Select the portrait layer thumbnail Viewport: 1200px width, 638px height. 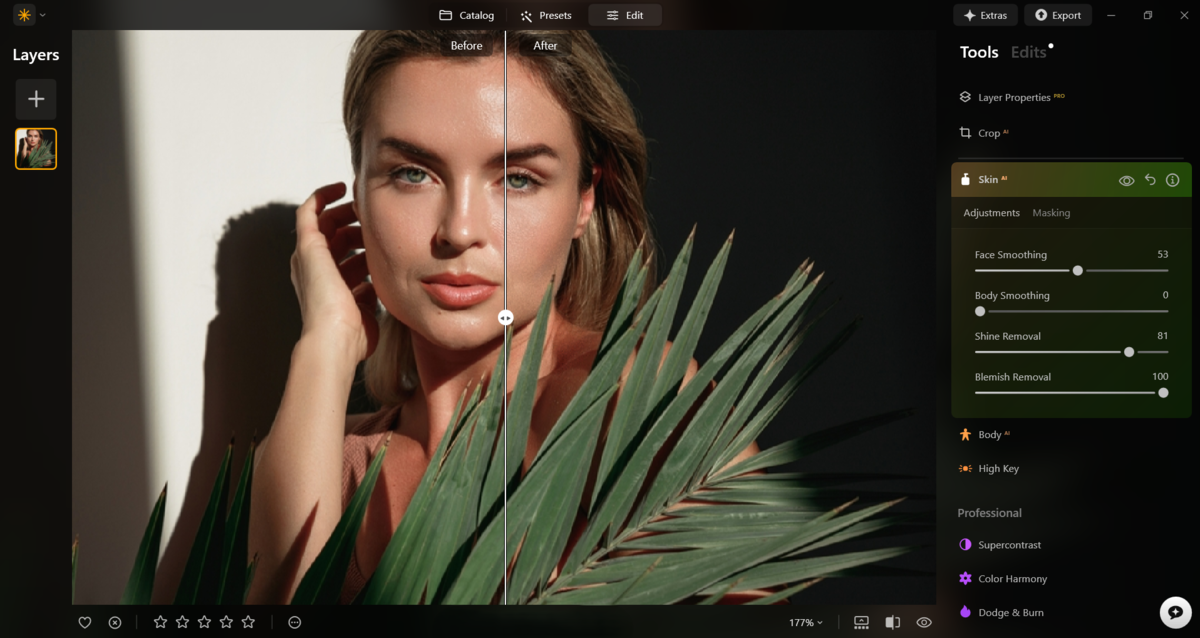[36, 147]
